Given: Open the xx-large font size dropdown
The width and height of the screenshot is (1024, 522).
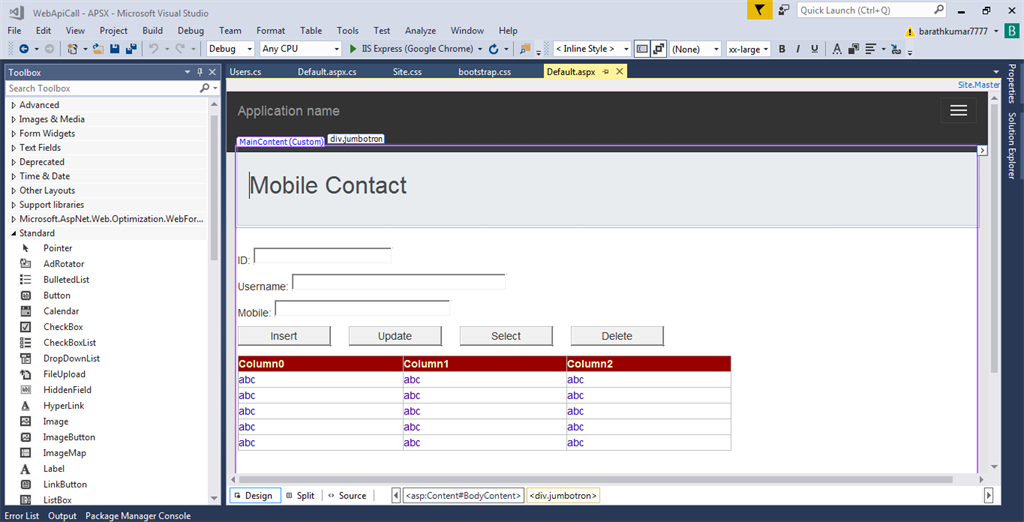Looking at the screenshot, I should coord(748,49).
